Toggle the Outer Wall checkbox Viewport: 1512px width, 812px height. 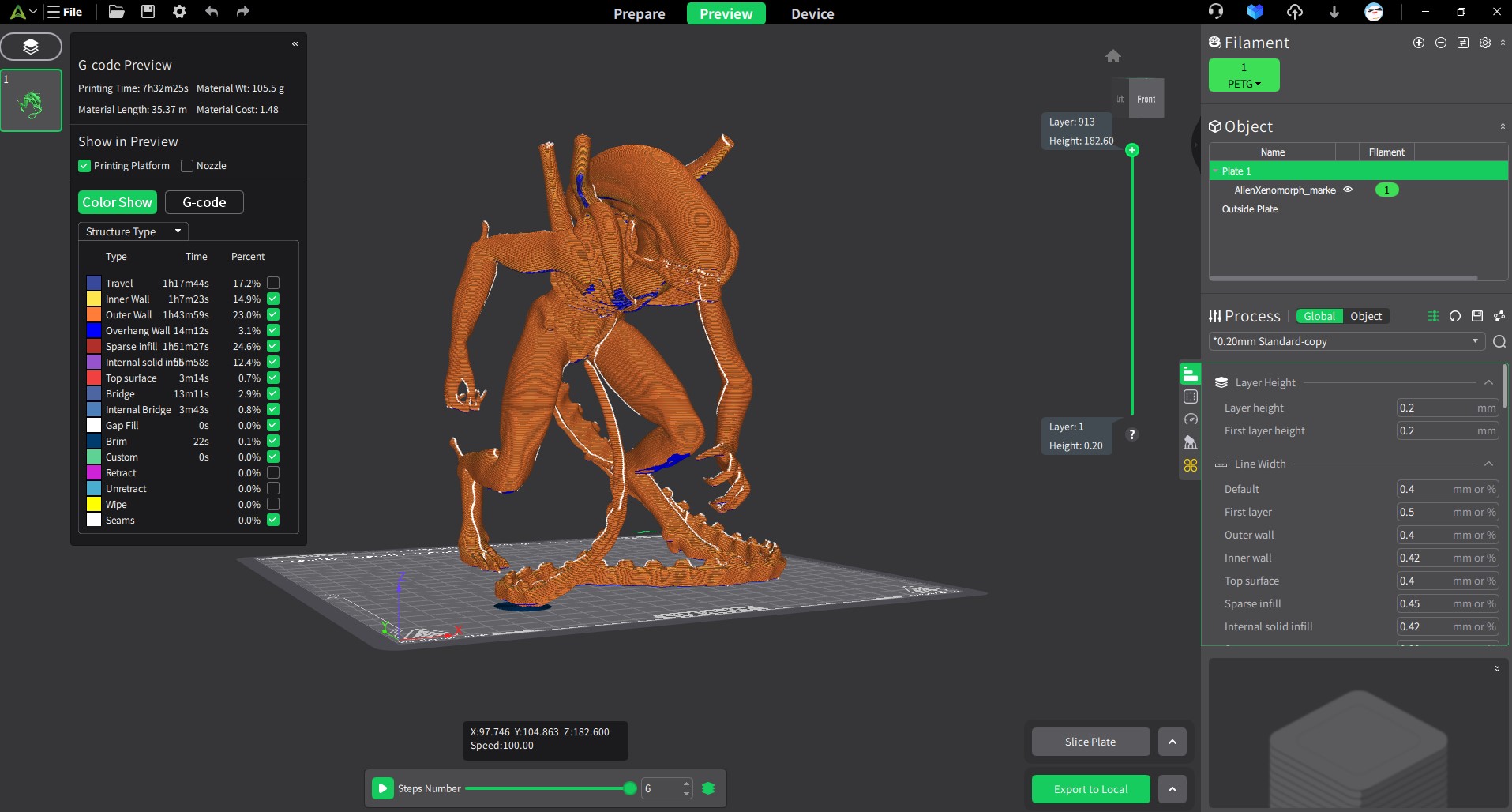point(273,314)
